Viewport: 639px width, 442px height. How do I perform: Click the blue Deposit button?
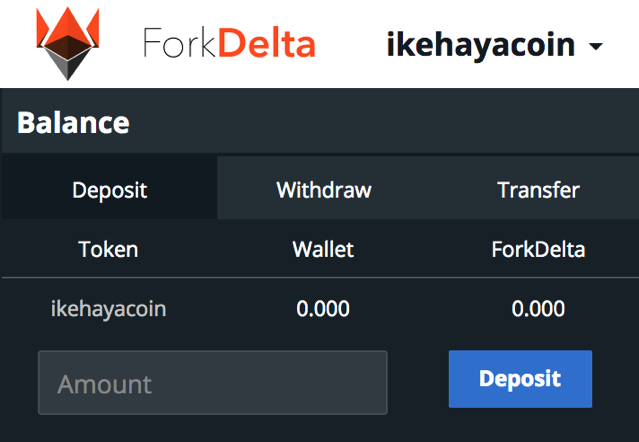click(520, 379)
